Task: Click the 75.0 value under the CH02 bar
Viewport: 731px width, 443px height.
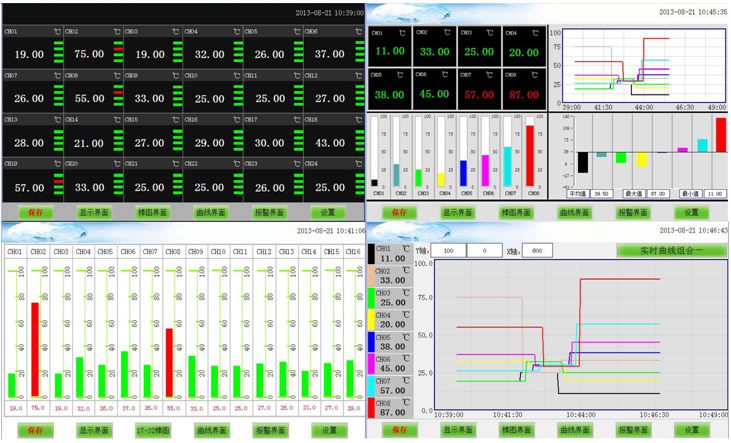Action: (x=38, y=408)
